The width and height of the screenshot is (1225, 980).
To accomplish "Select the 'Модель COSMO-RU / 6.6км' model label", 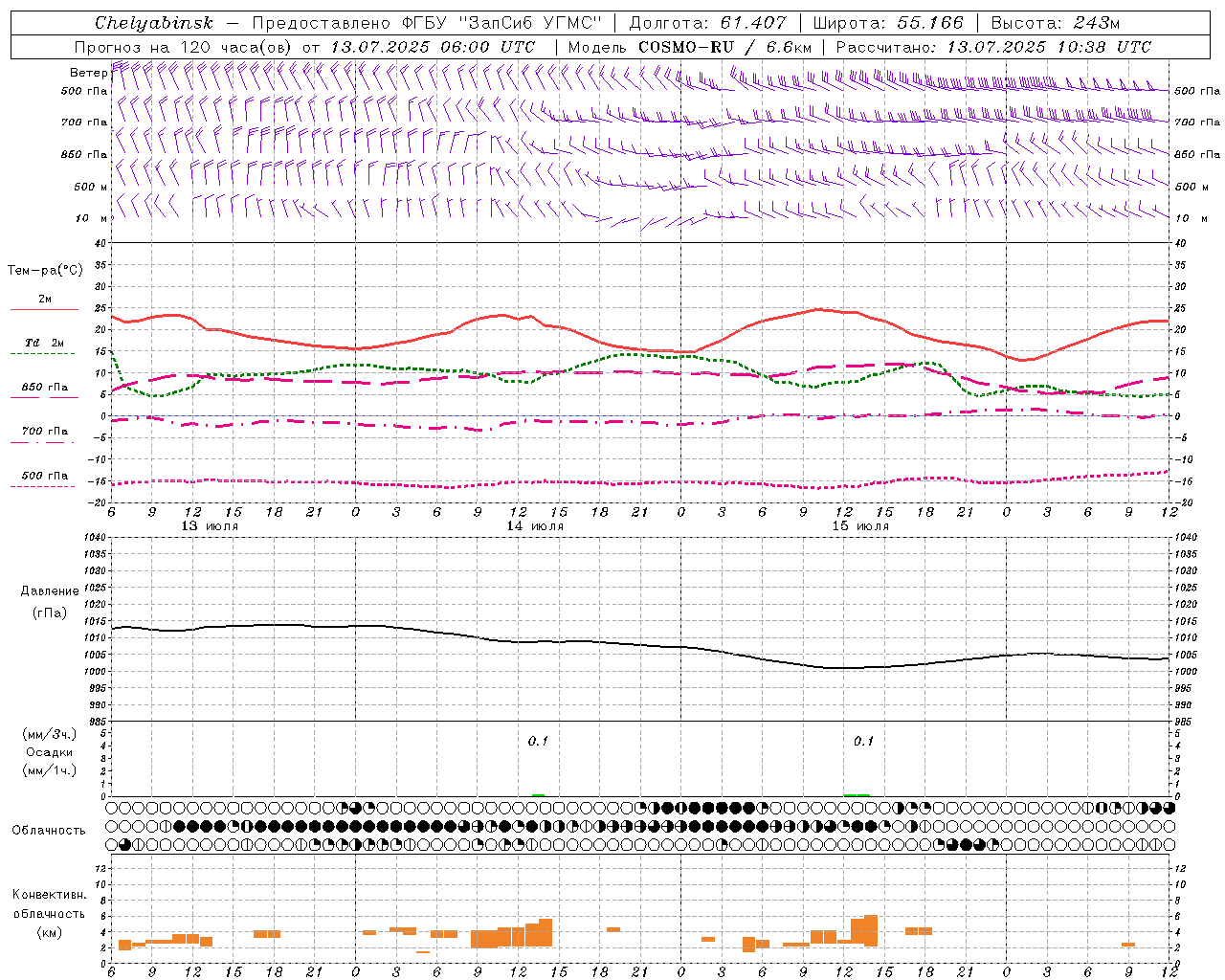I will pos(690,47).
